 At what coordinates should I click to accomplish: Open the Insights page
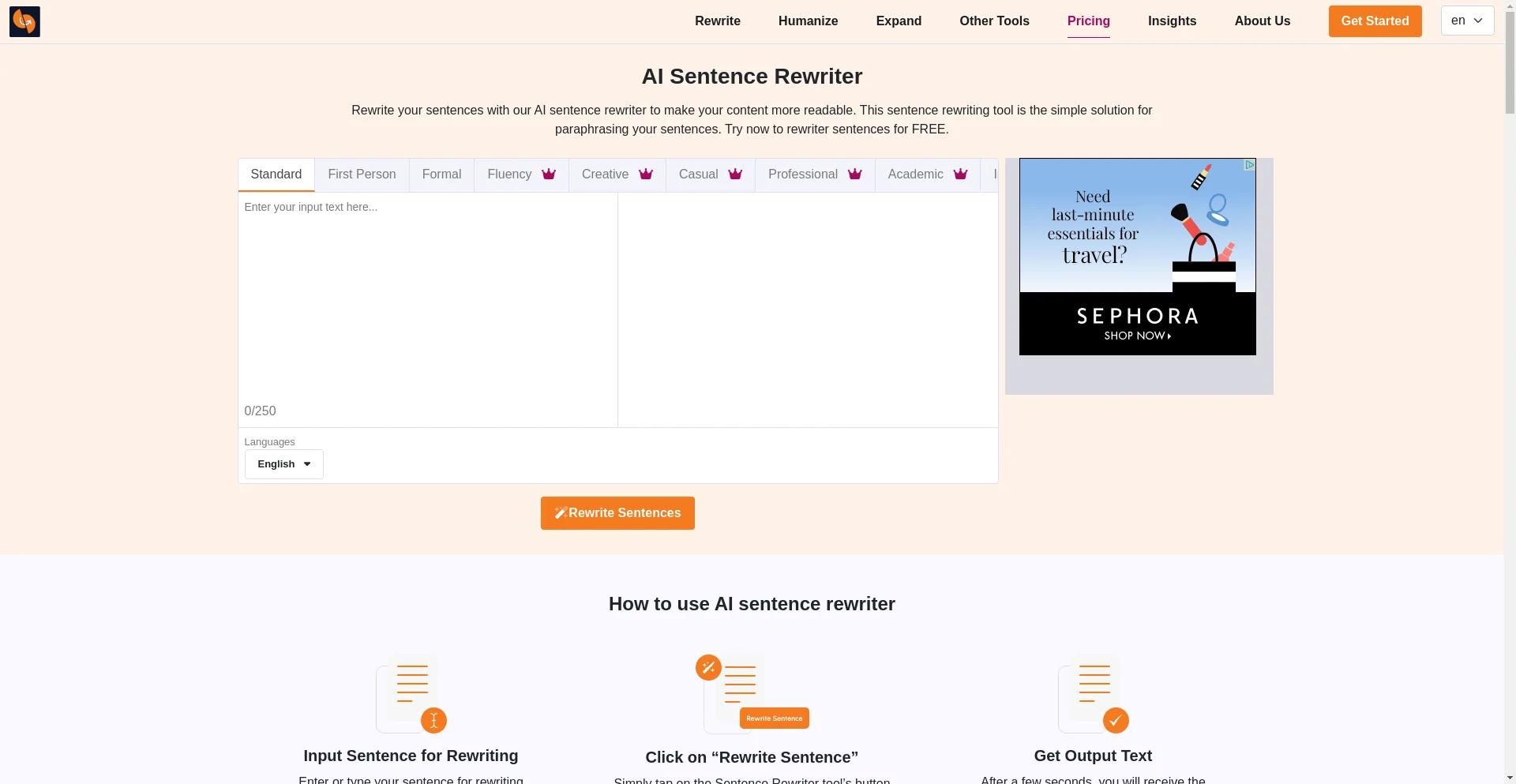1172,21
